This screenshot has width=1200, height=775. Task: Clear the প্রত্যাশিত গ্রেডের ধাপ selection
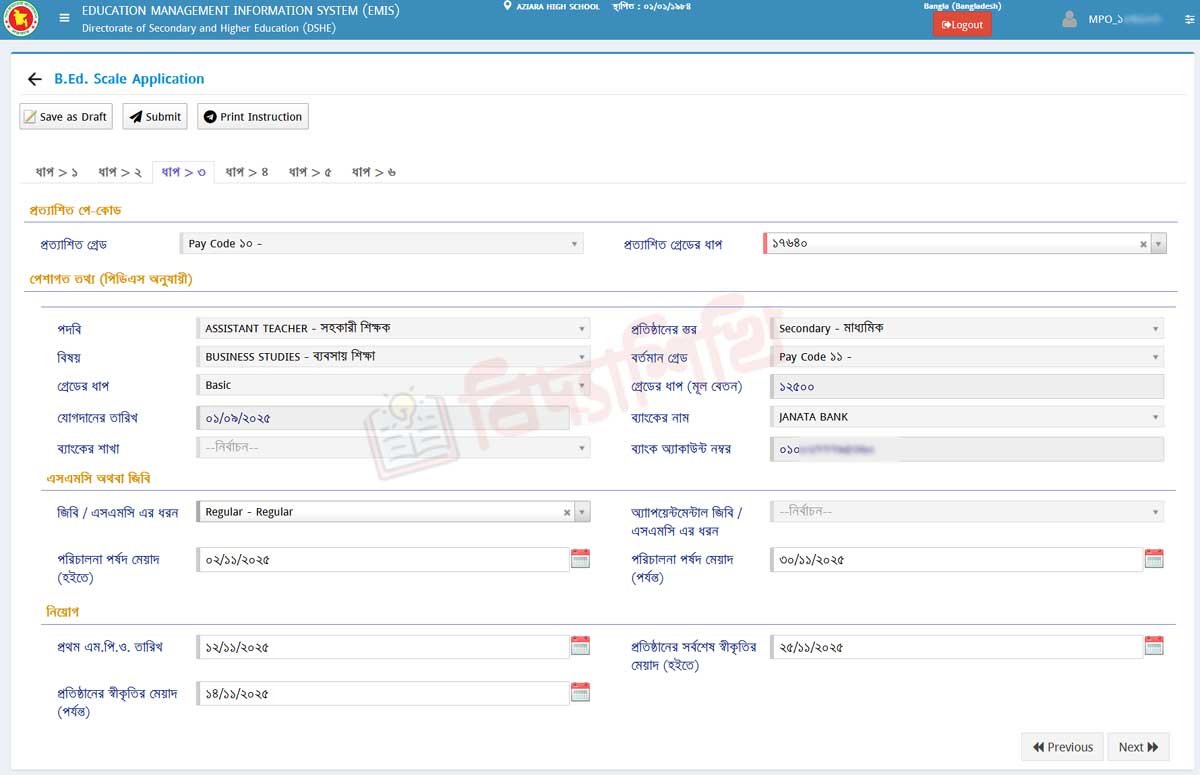[1143, 244]
